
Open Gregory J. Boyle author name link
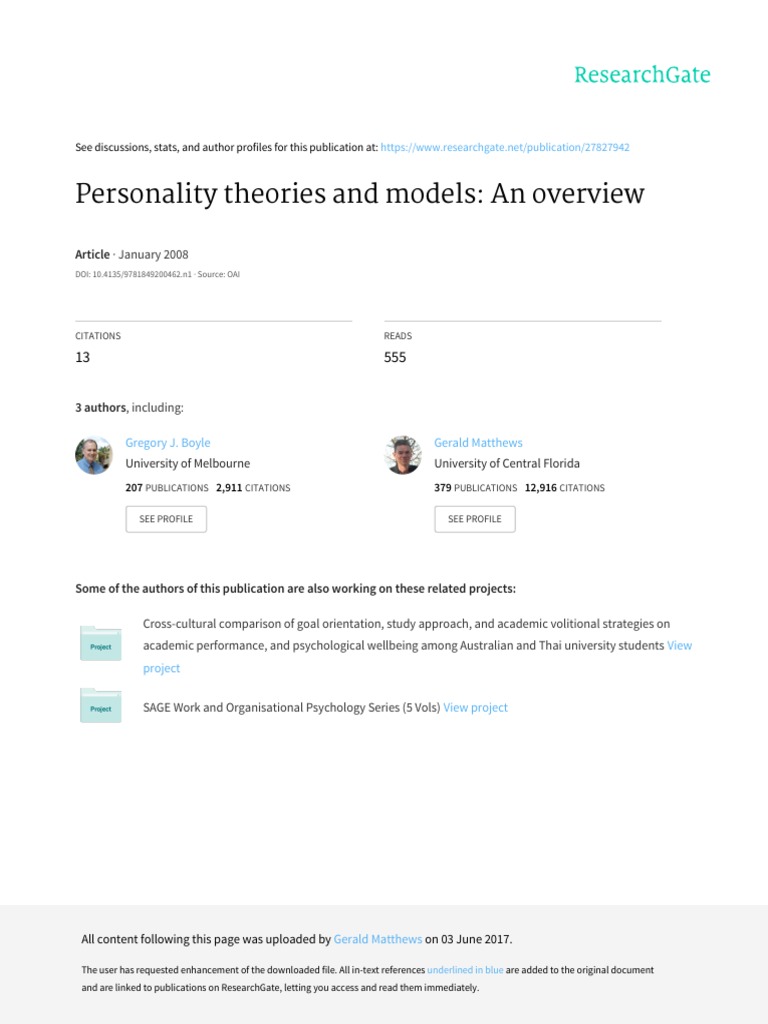pyautogui.click(x=168, y=442)
